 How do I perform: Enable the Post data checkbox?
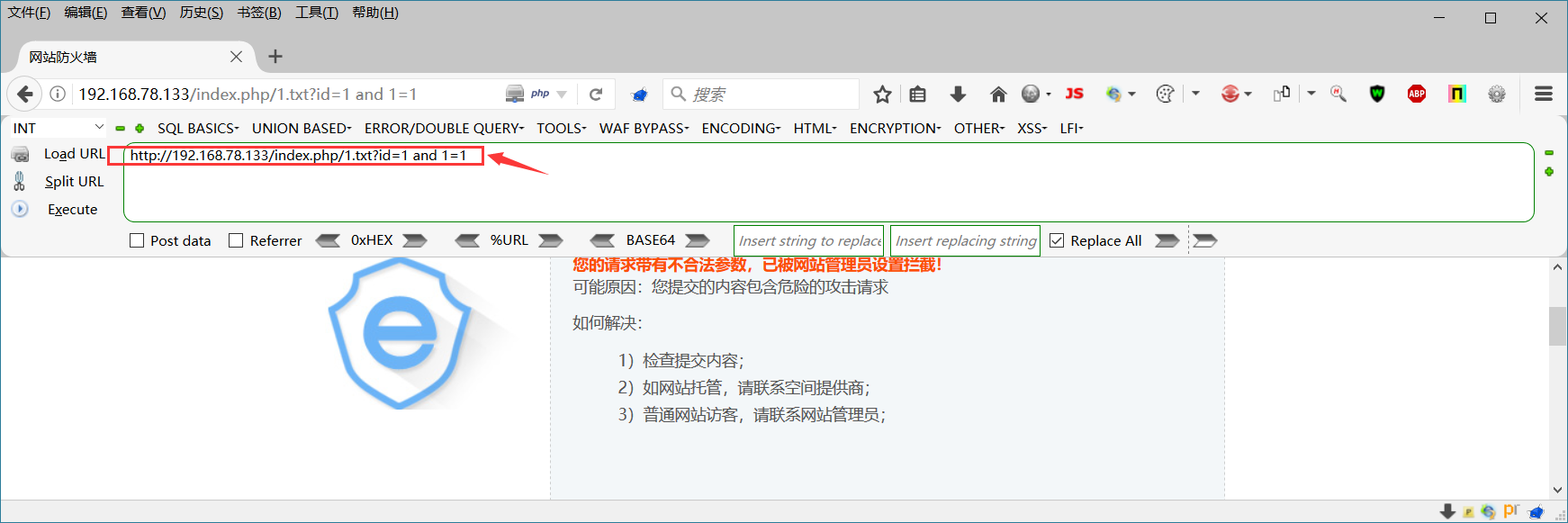pyautogui.click(x=137, y=240)
